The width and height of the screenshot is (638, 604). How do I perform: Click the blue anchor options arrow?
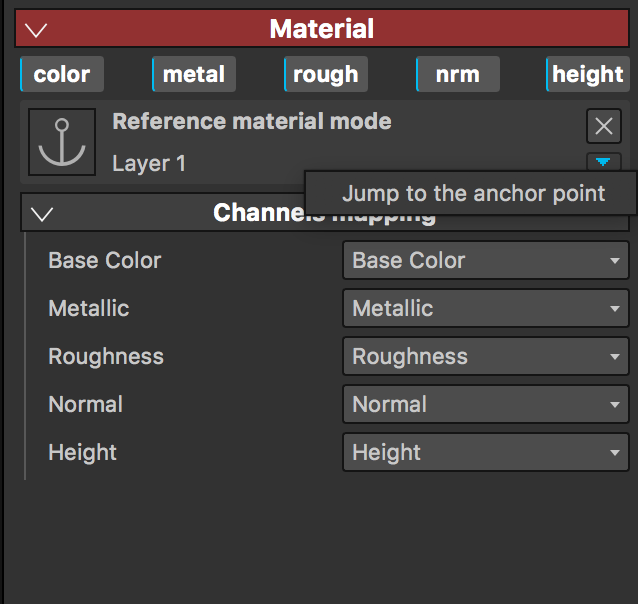603,161
